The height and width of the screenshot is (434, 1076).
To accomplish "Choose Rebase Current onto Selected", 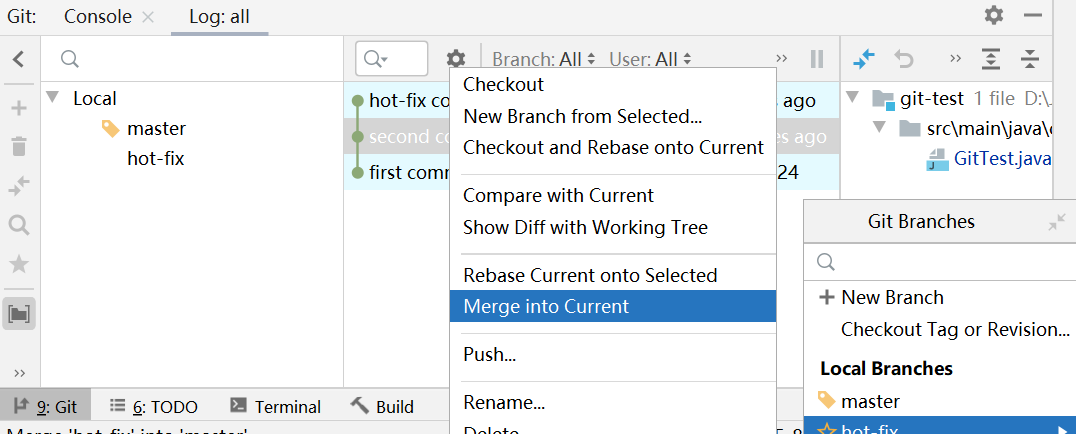I will click(613, 275).
